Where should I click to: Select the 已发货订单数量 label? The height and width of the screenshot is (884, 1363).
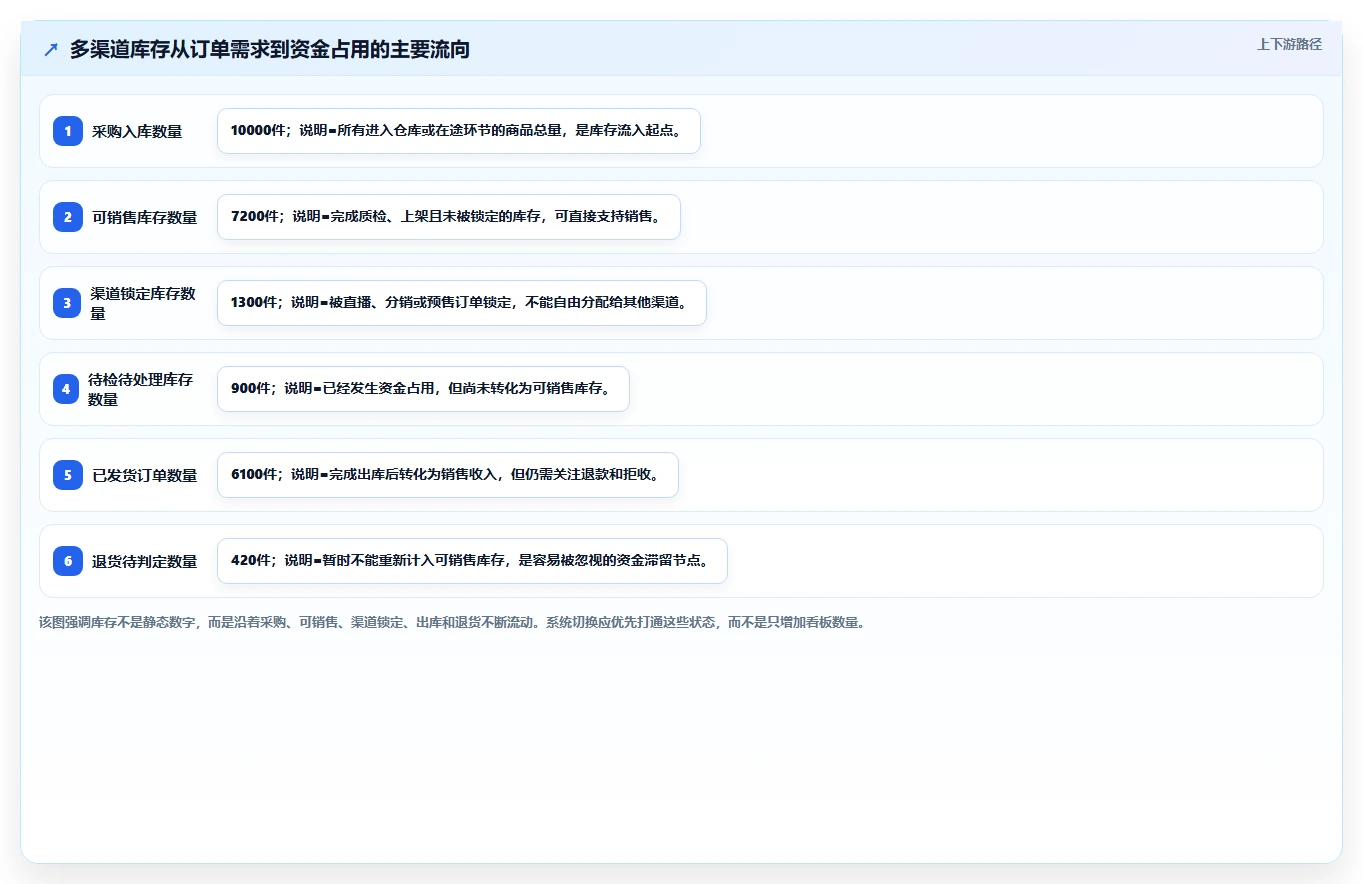coord(145,475)
